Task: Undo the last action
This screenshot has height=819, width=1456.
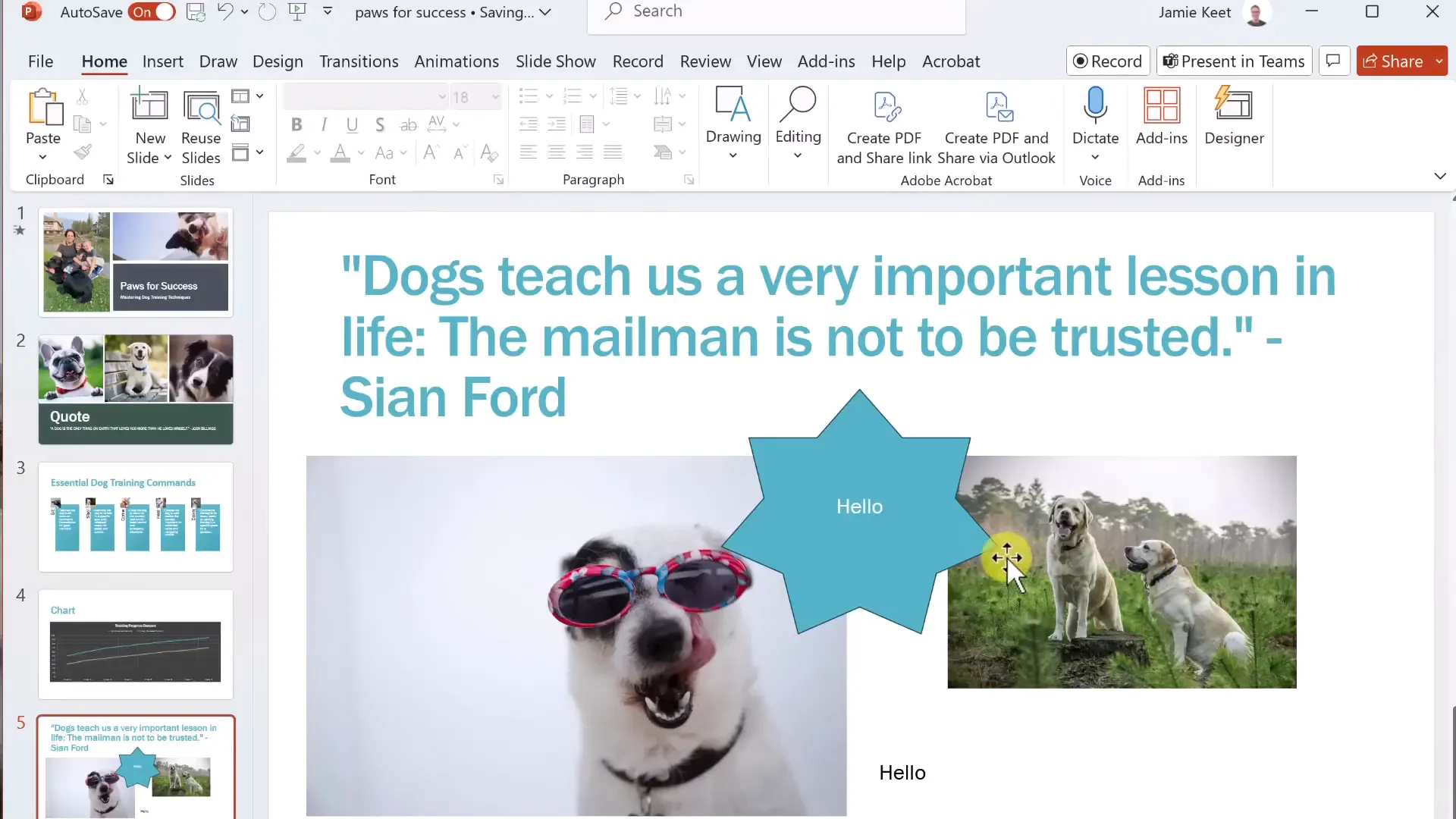Action: pos(225,12)
